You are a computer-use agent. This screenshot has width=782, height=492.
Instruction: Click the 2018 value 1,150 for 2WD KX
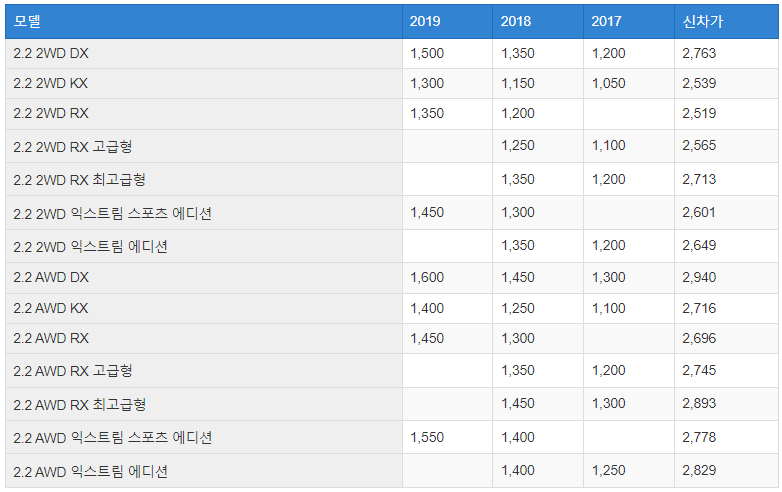(518, 83)
